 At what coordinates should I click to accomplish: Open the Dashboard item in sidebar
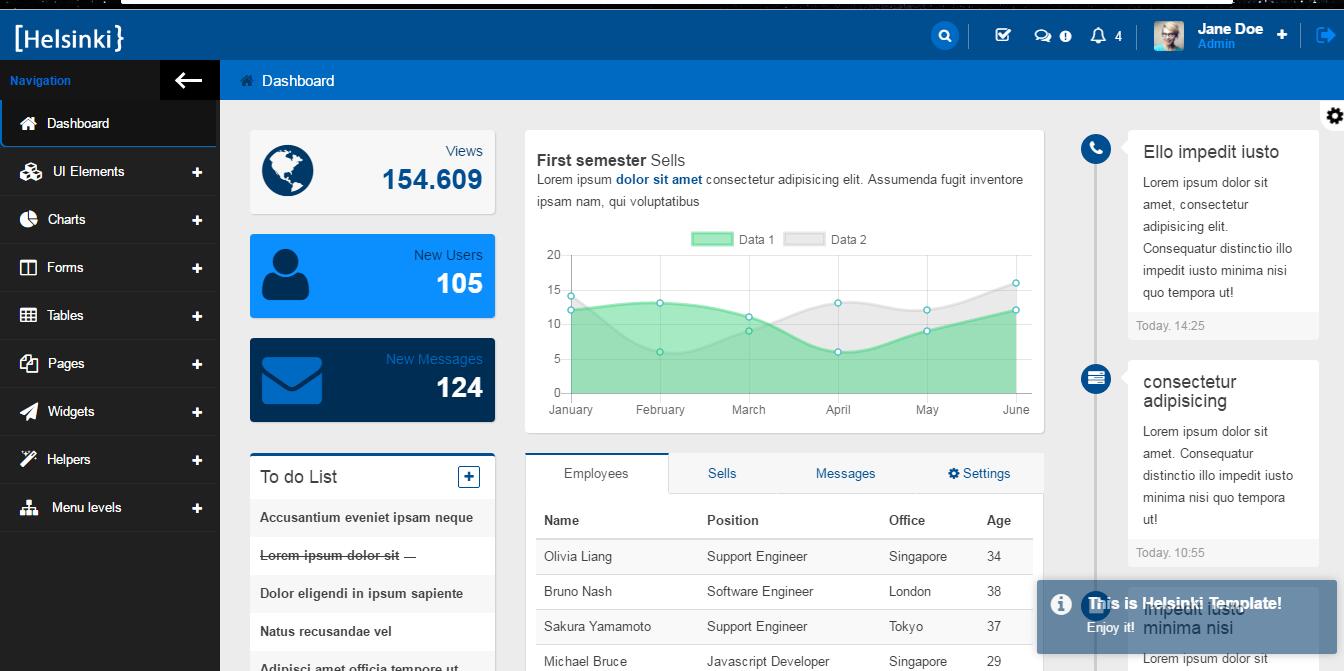pos(109,124)
